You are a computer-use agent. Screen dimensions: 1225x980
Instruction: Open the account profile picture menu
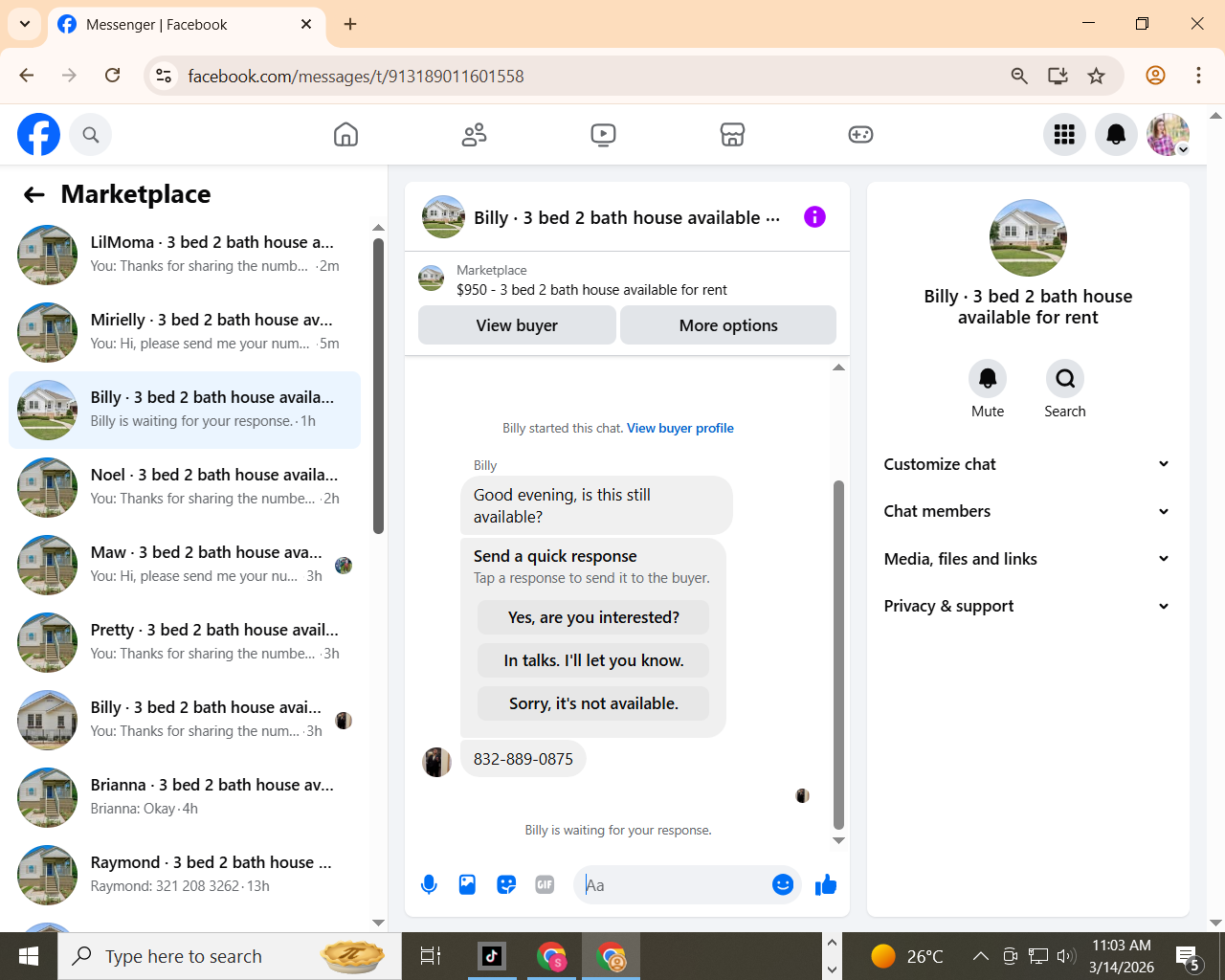1168,135
